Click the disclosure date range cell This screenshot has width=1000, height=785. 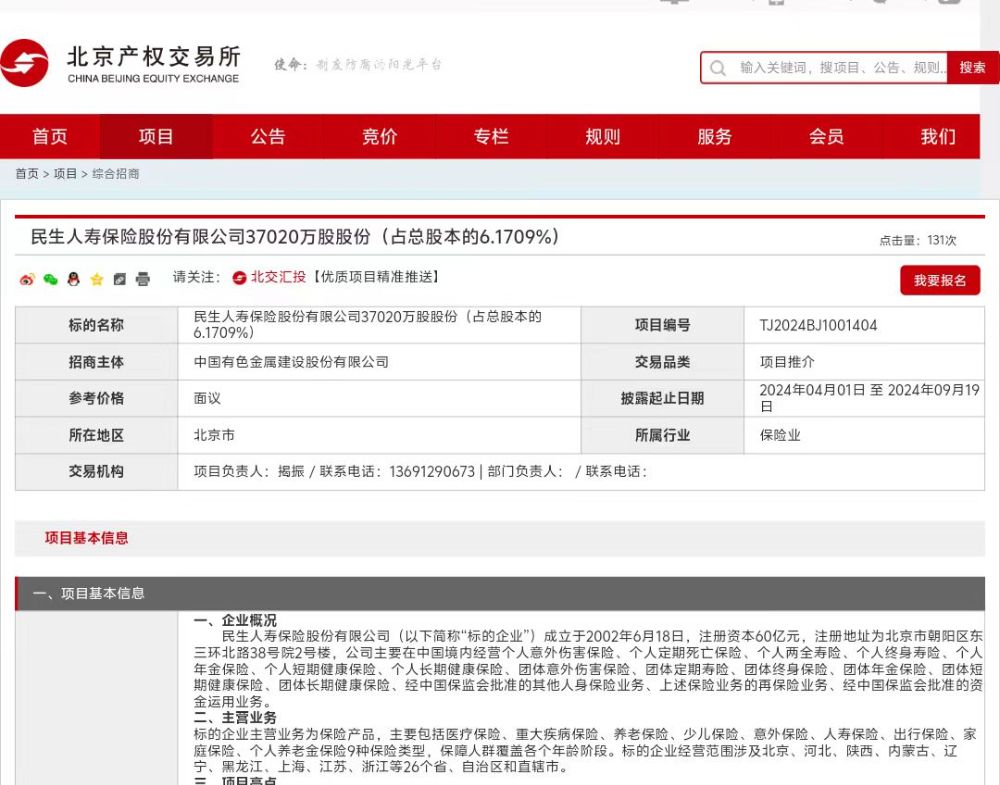click(864, 399)
